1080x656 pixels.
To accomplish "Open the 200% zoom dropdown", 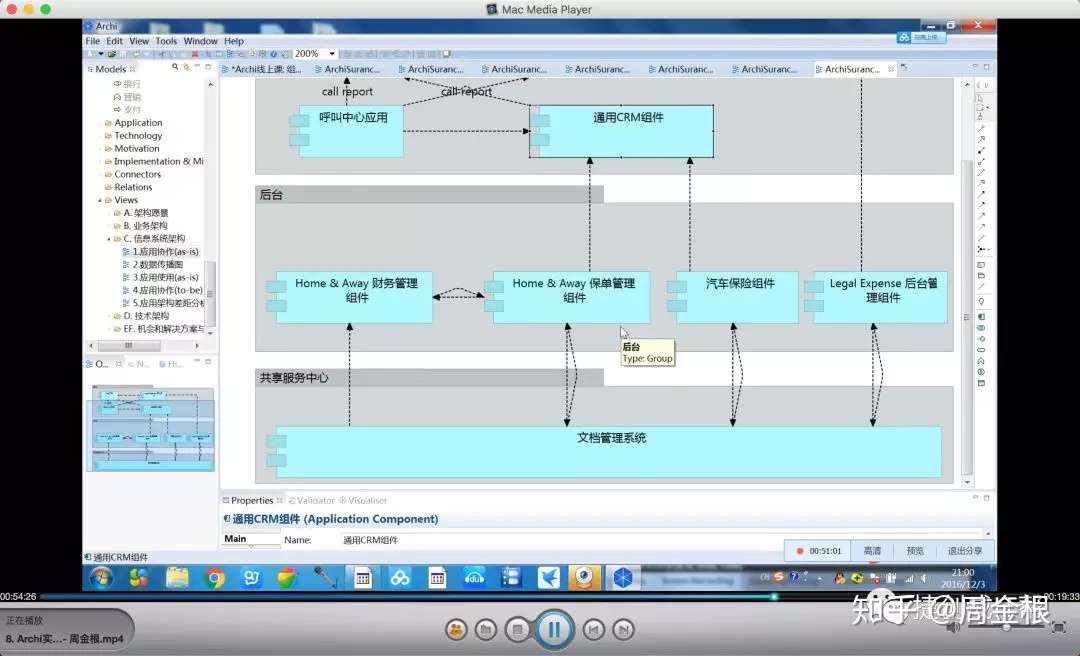I will click(332, 54).
